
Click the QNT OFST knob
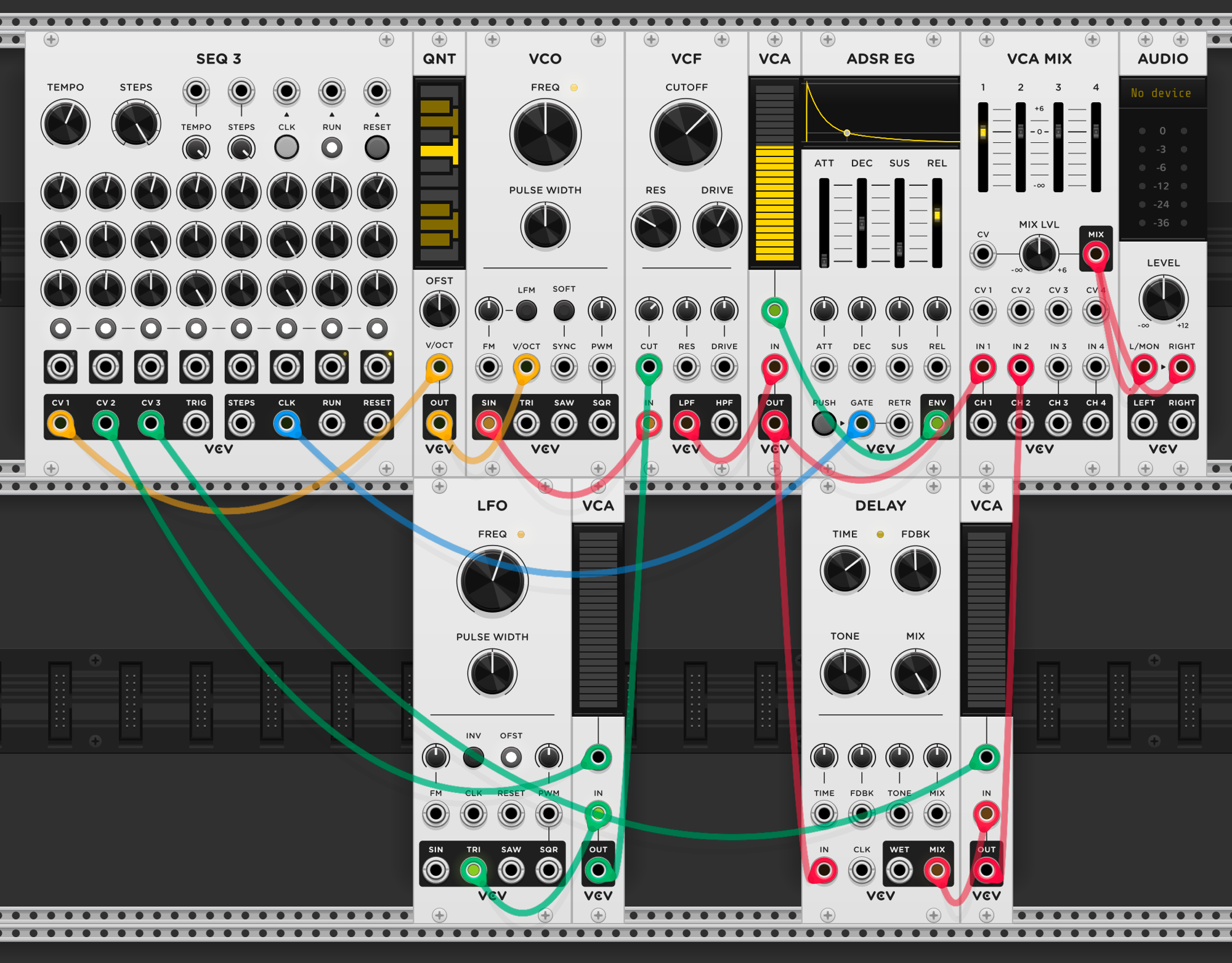click(439, 310)
